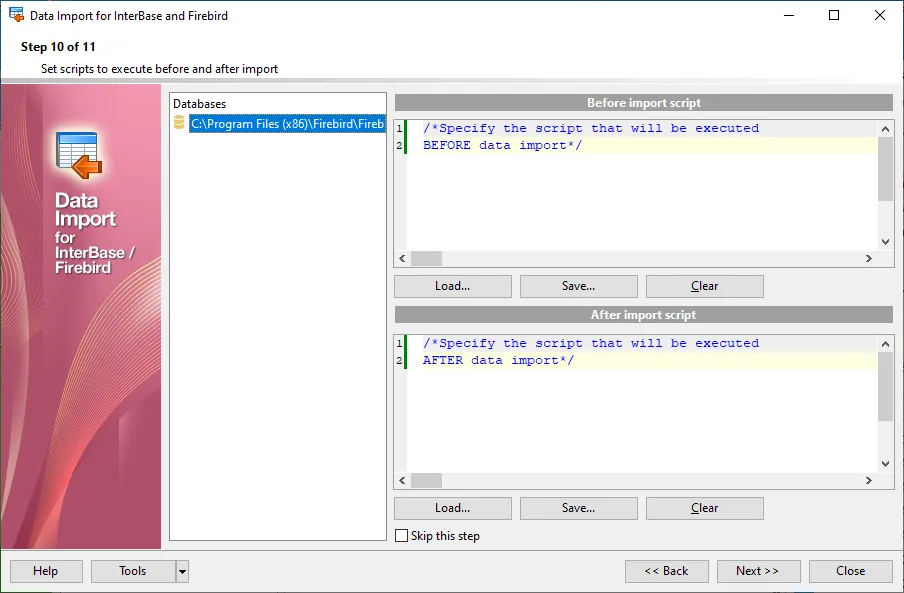Click the left arrow of Before script horizontal scrollbar

(x=402, y=258)
